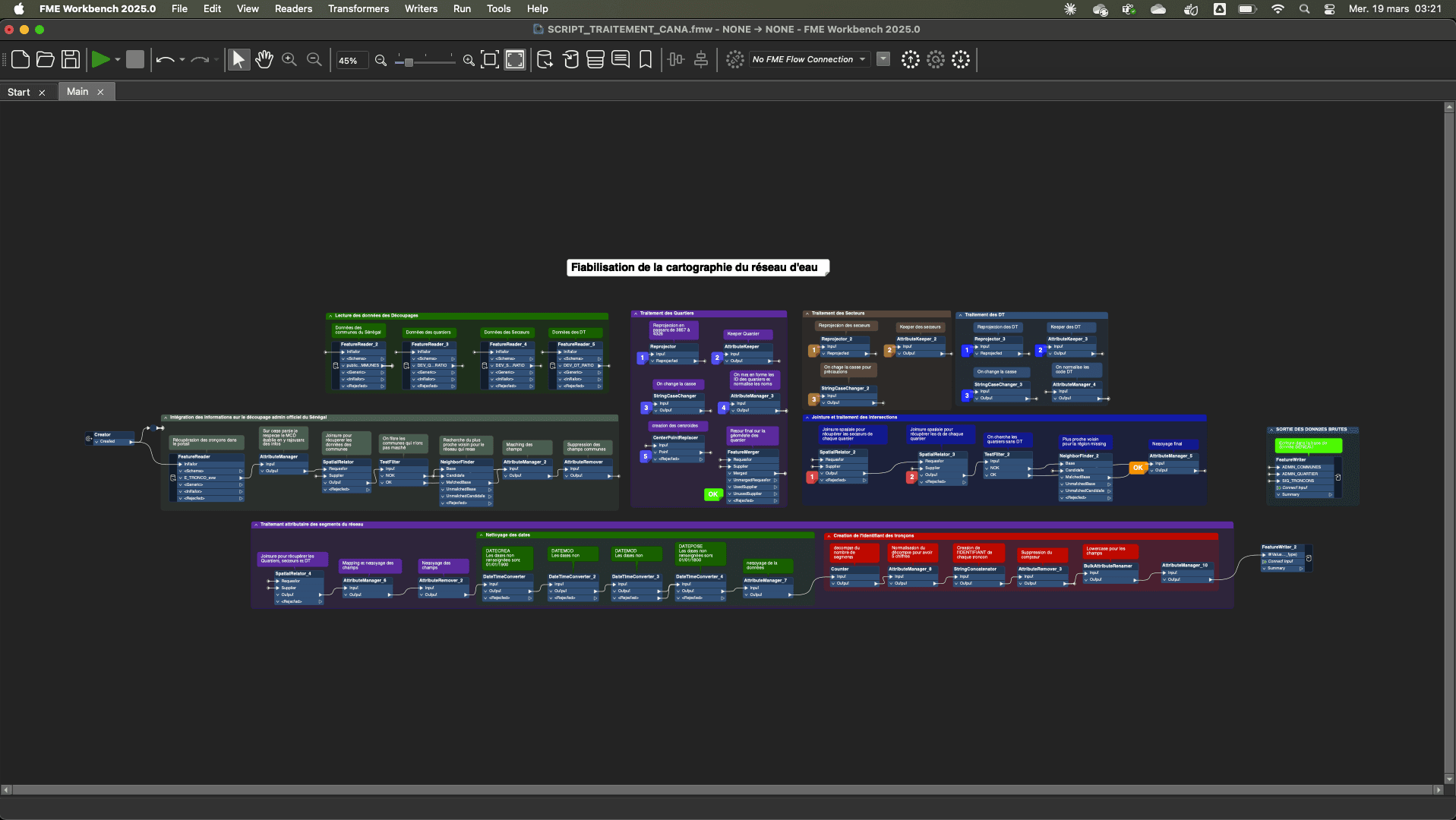Screen dimensions: 1456x820
Task: Click FME Flow connection status icon
Action: 734,59
